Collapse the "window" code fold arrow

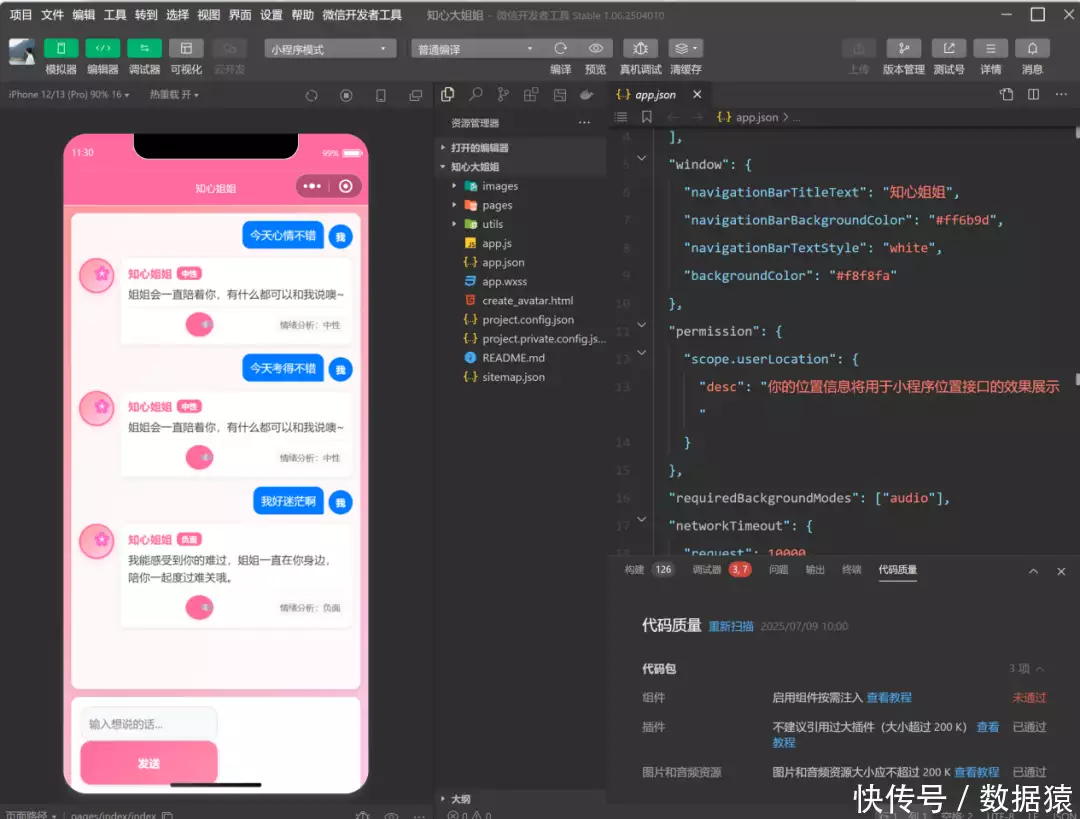[x=641, y=158]
